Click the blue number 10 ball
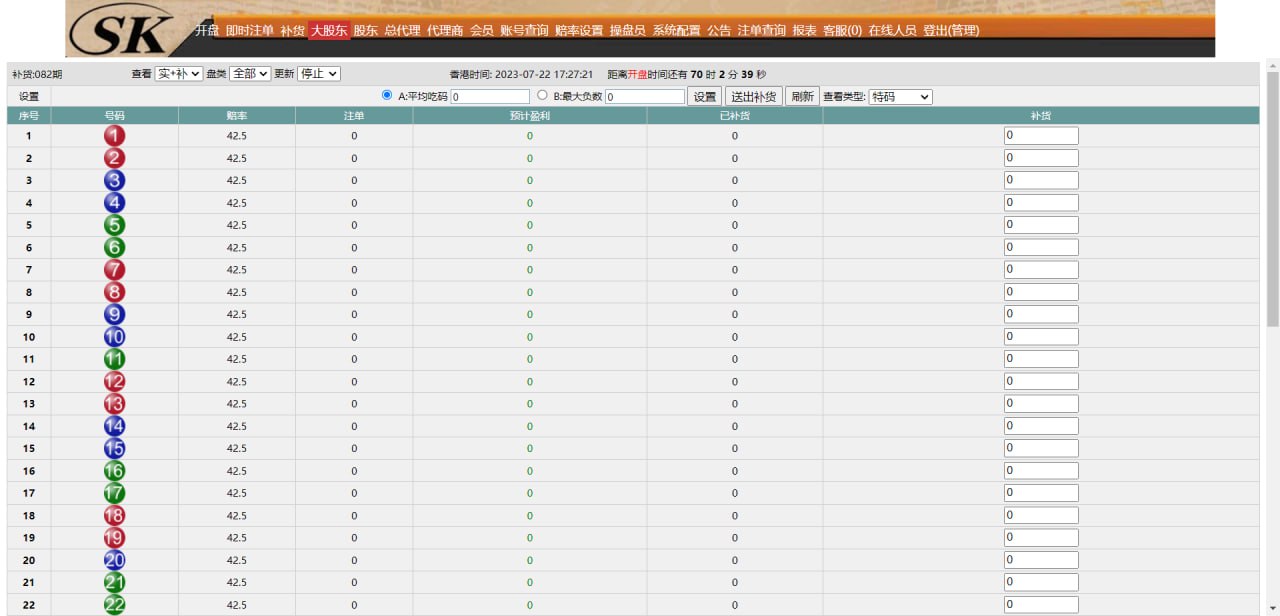Image resolution: width=1280 pixels, height=616 pixels. click(115, 337)
